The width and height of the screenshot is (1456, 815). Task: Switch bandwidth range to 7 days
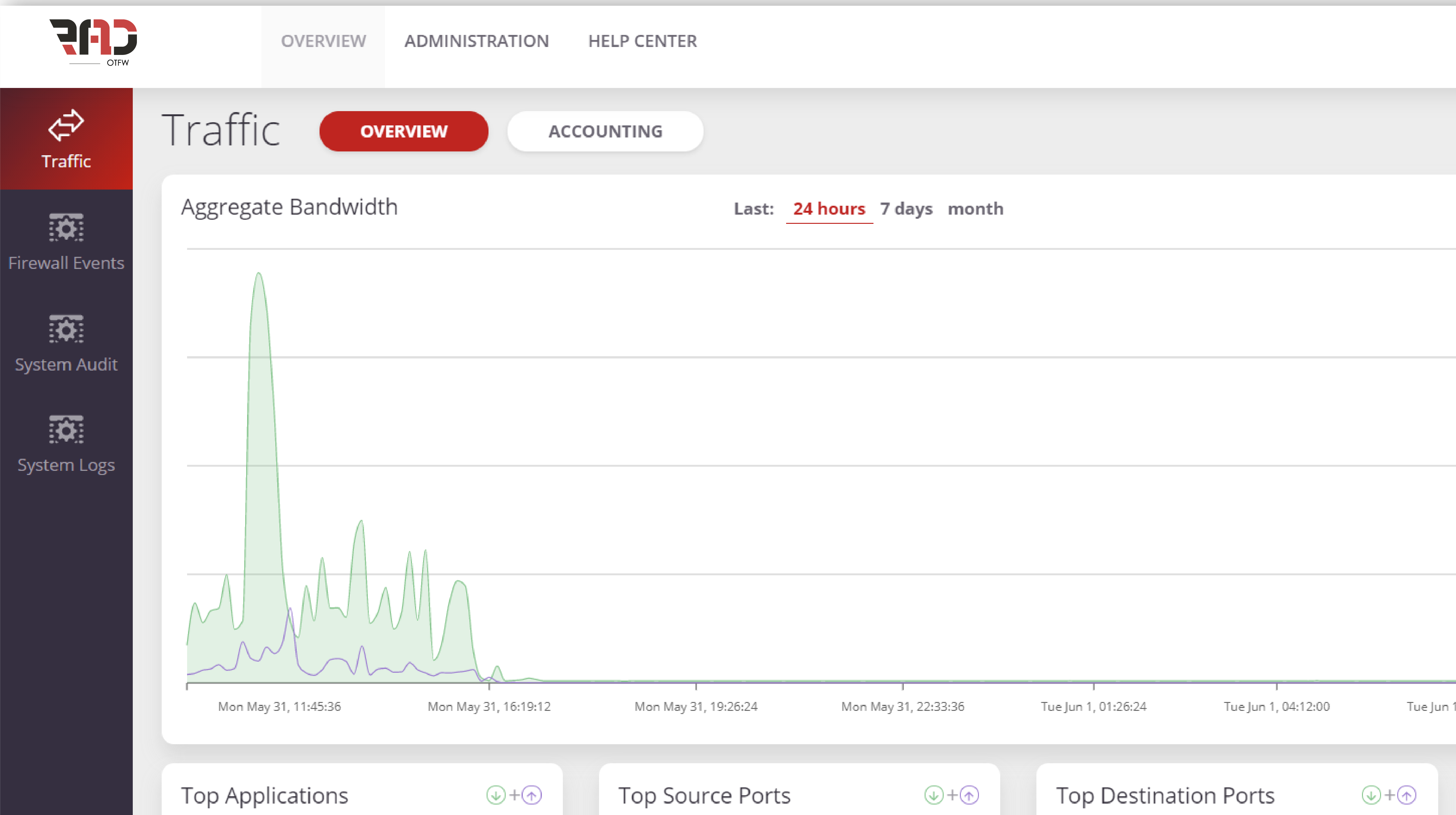[x=906, y=209]
